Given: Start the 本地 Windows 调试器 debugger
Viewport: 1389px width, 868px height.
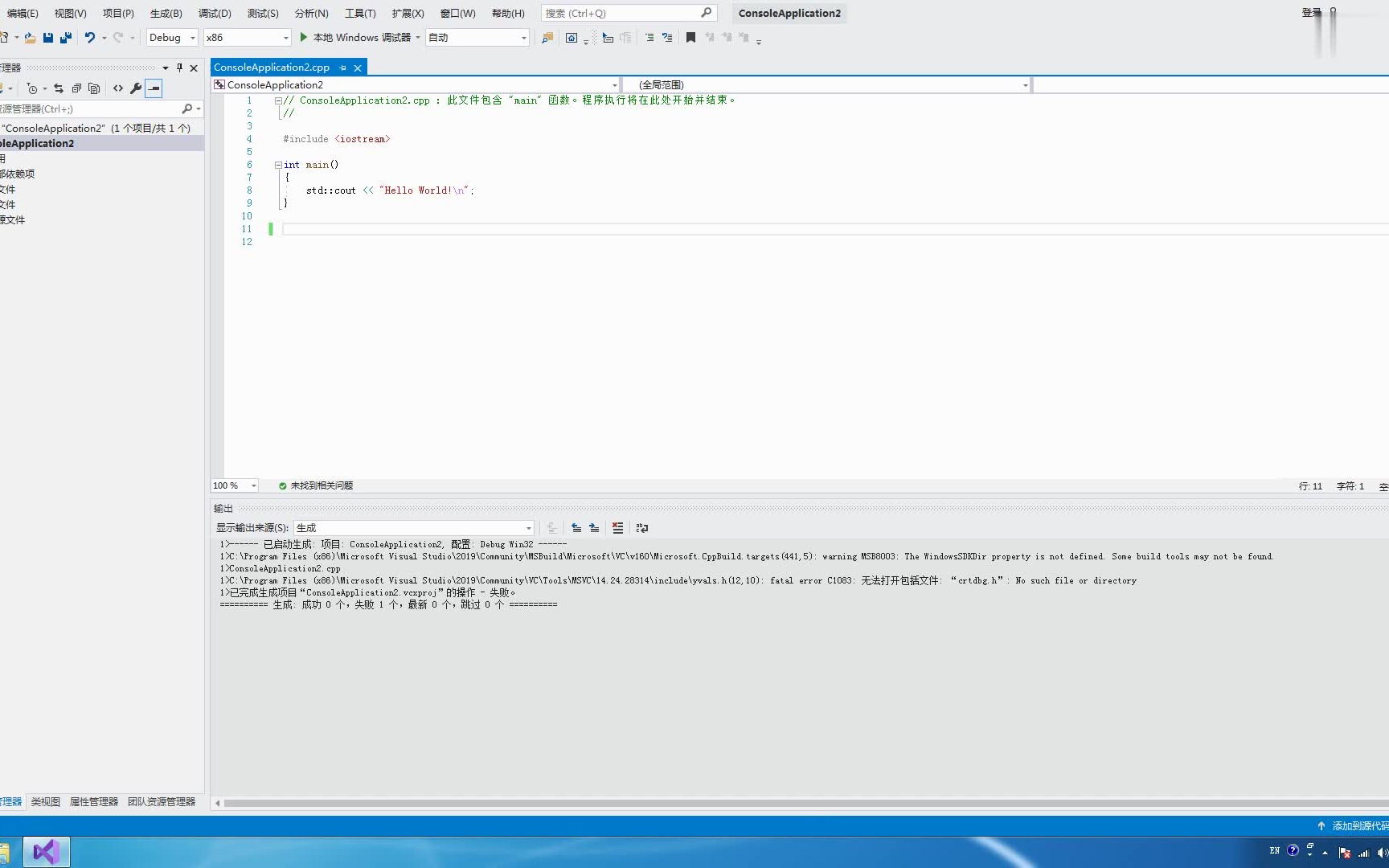Looking at the screenshot, I should pos(354,38).
